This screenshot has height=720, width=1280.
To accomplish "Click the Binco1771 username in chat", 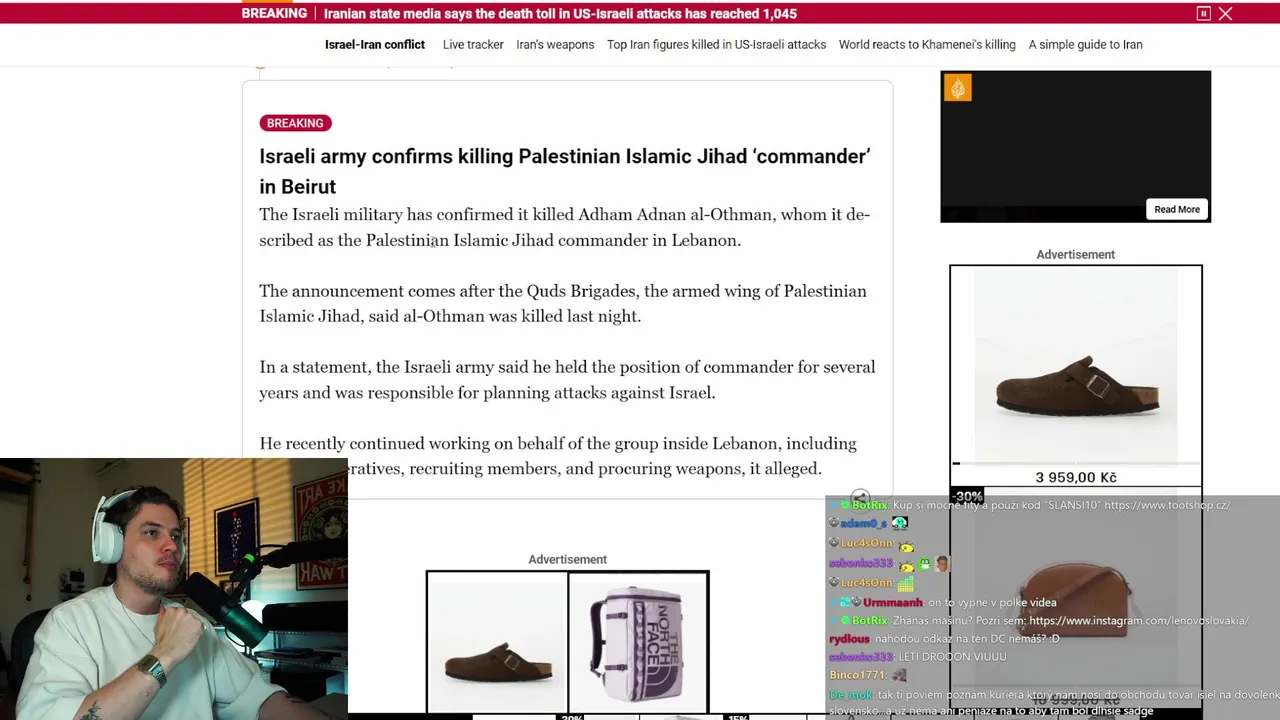I will pos(857,676).
